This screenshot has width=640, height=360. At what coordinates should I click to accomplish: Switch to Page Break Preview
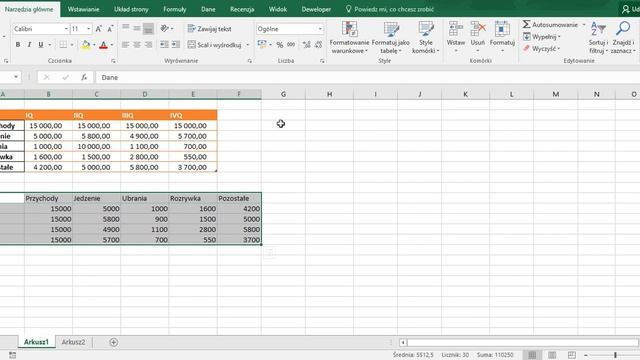click(572, 355)
